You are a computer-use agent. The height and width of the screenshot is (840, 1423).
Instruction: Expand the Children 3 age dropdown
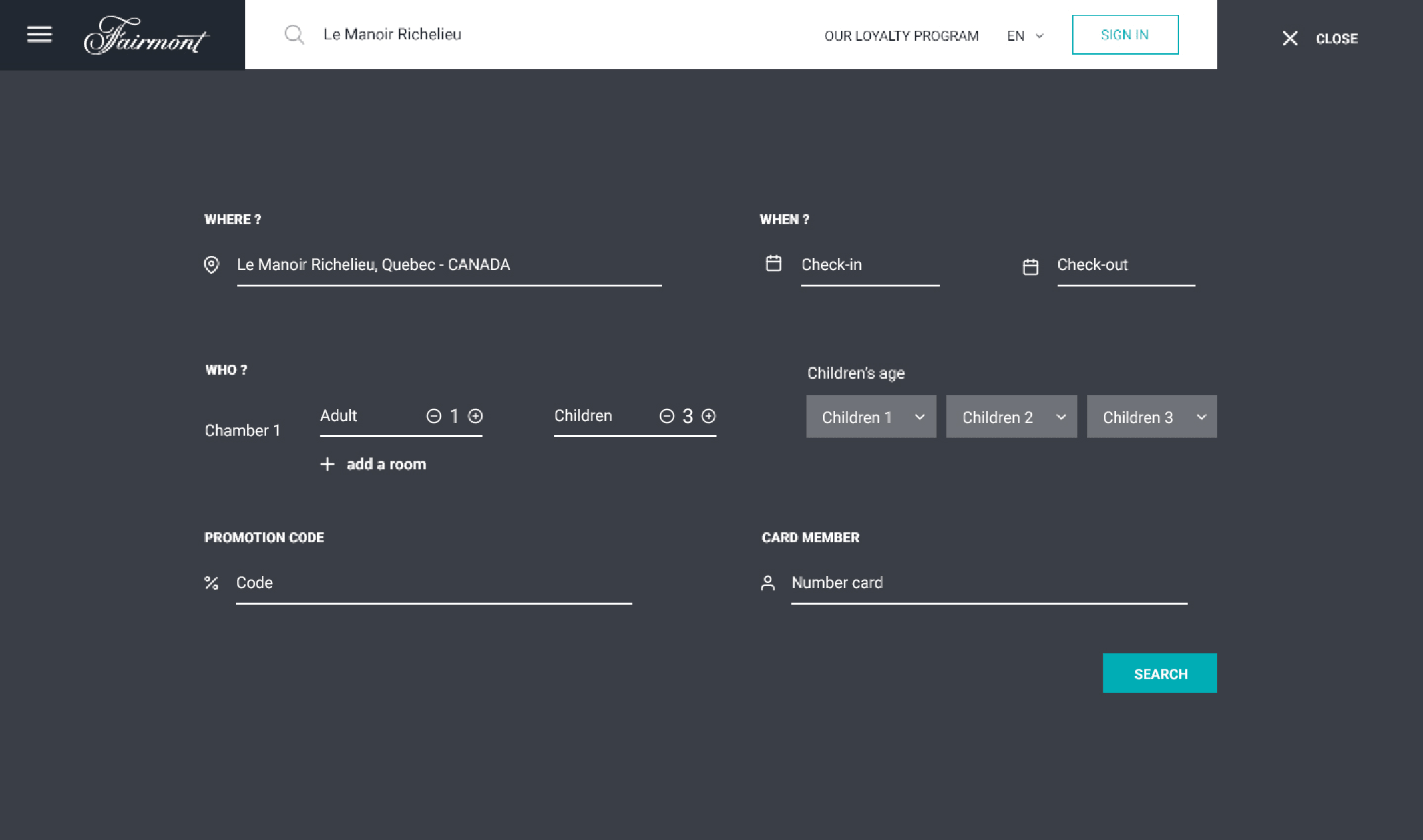coord(1151,417)
